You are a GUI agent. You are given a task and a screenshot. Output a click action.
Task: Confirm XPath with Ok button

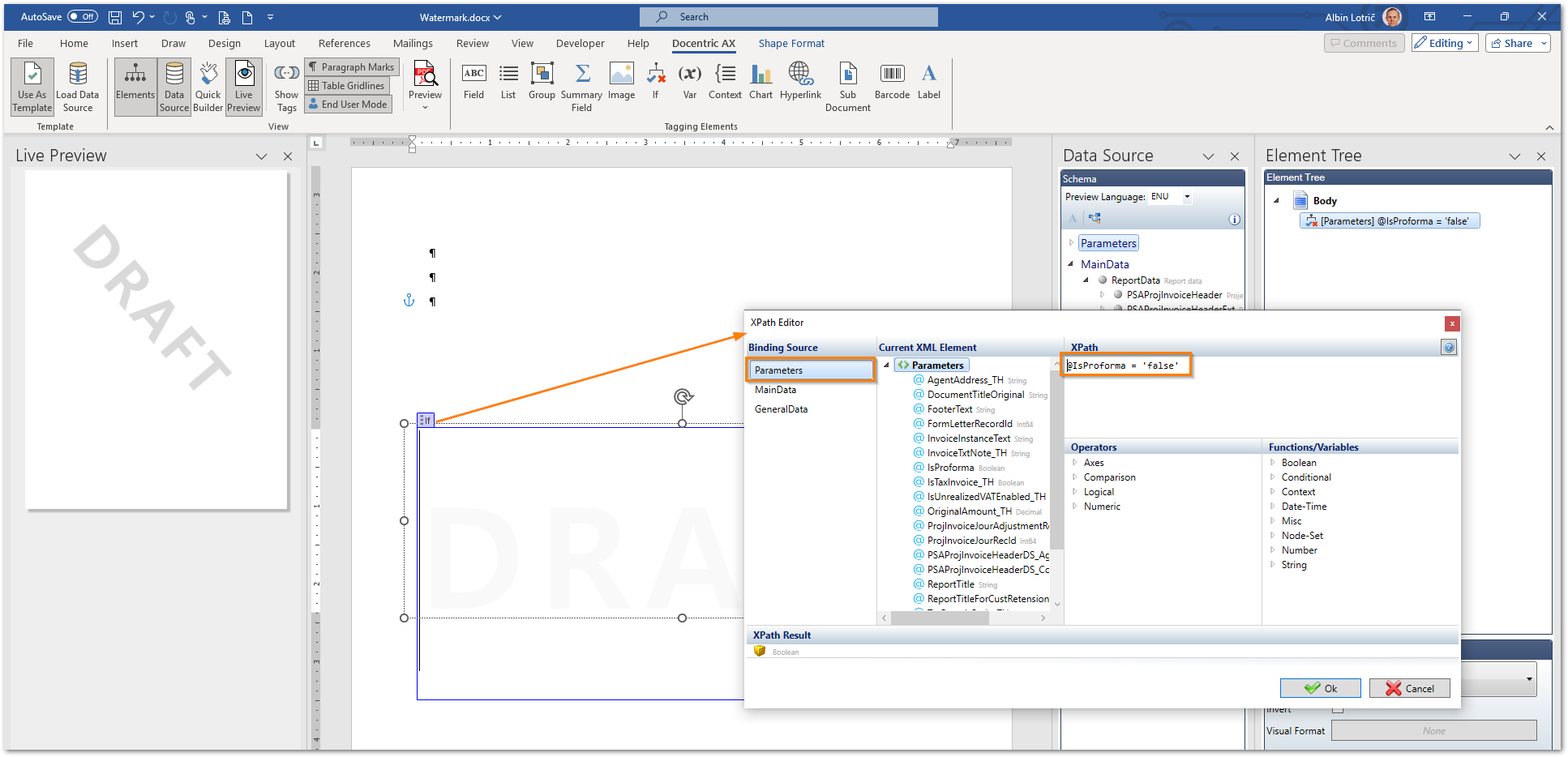coord(1321,688)
